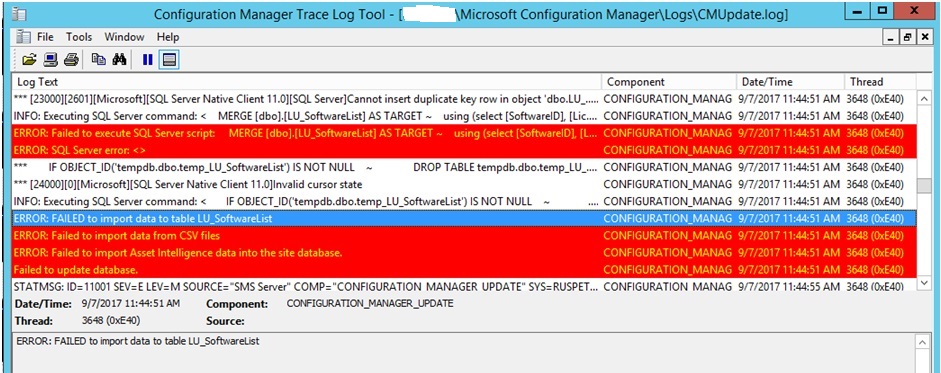Click the document icon beside File menu
Viewport: 941px width, 373px height.
click(23, 37)
